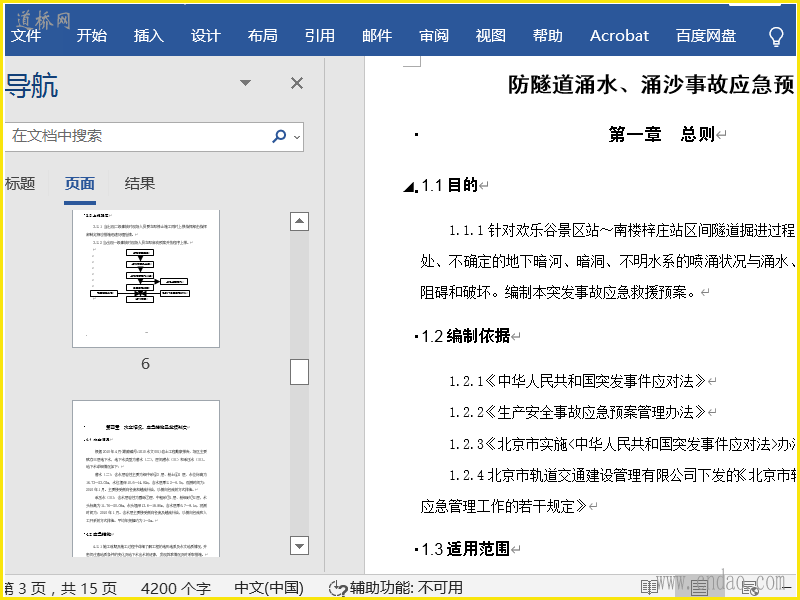Open the 百度网盘 ribbon tab
This screenshot has width=800, height=600.
[x=706, y=35]
